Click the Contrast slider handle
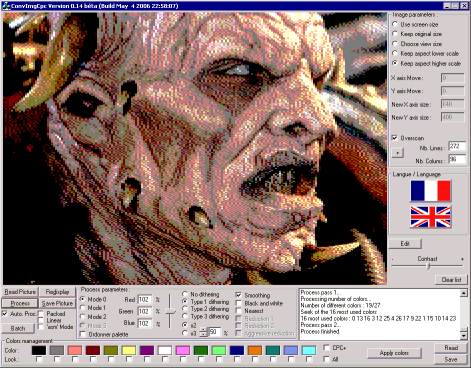 pyautogui.click(x=429, y=266)
